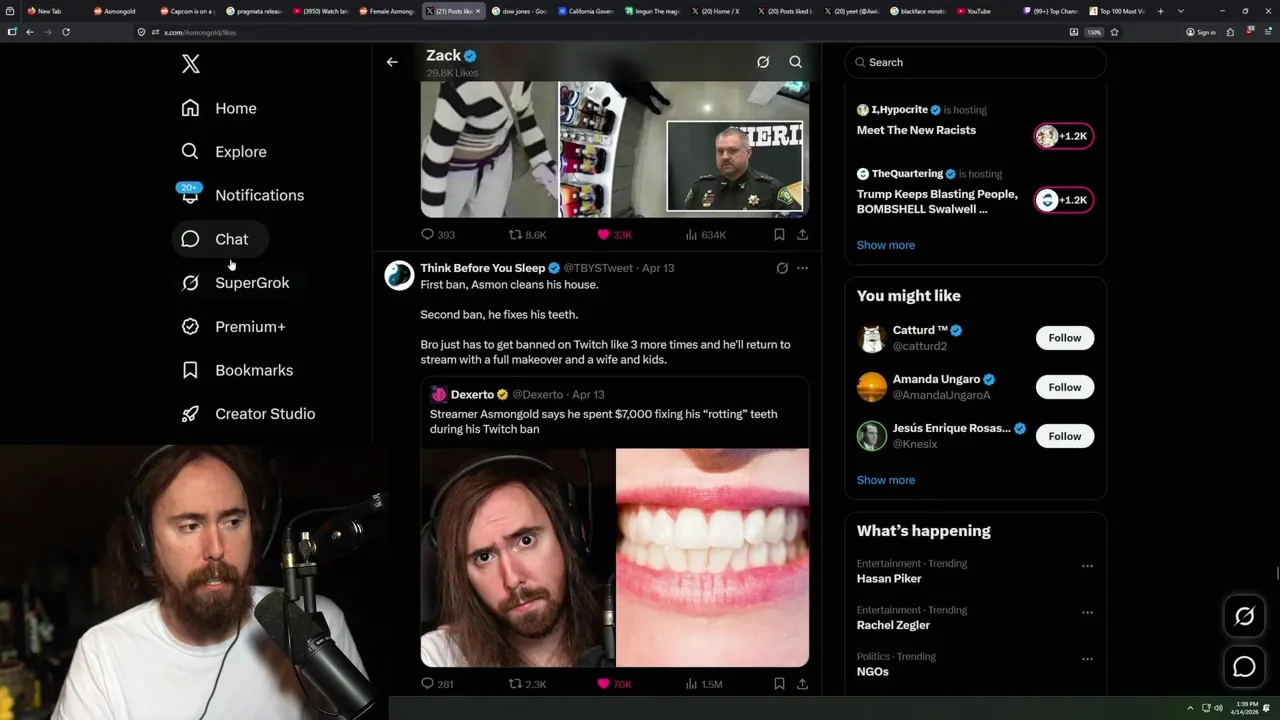Open options for Rachel Zegler trend

click(1087, 612)
